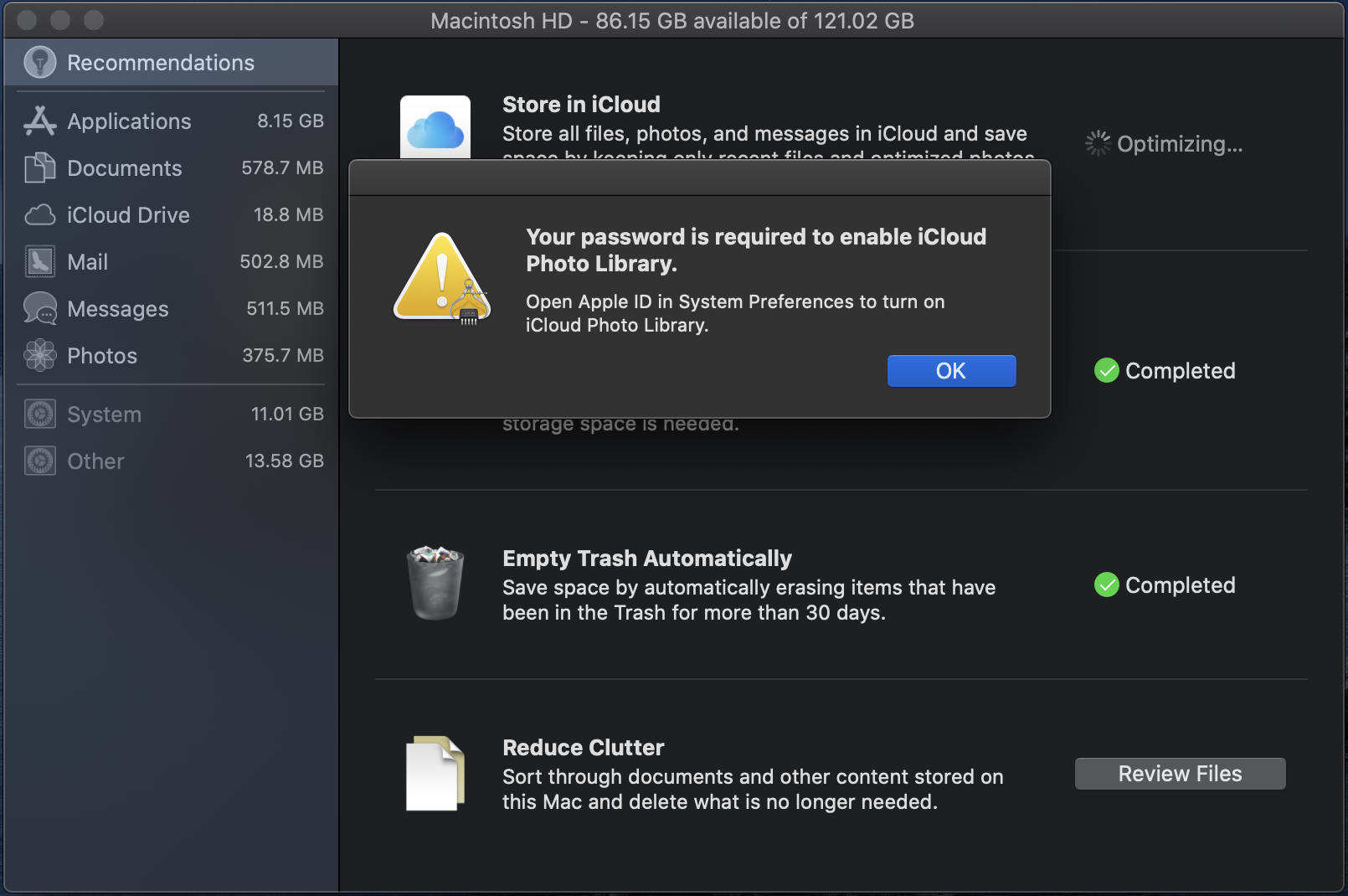Image resolution: width=1348 pixels, height=896 pixels.
Task: Select the Photos storage category
Action: (x=171, y=356)
